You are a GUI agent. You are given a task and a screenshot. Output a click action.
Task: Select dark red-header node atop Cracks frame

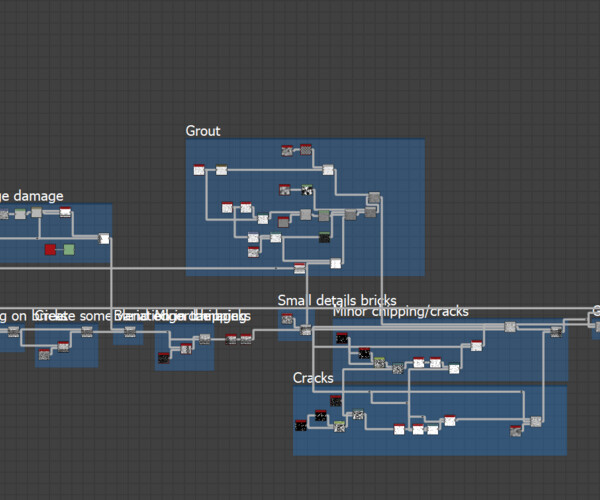pyautogui.click(x=336, y=401)
